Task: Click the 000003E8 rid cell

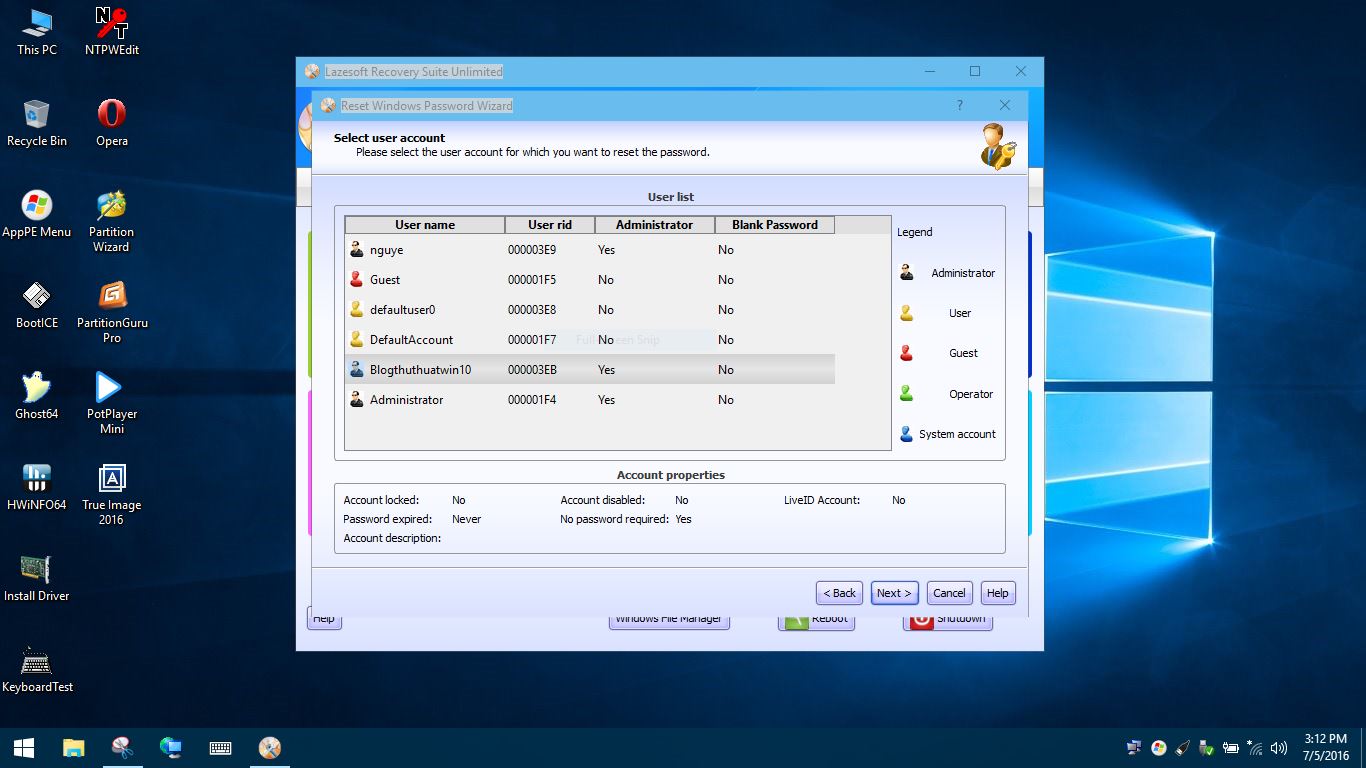Action: [x=532, y=310]
